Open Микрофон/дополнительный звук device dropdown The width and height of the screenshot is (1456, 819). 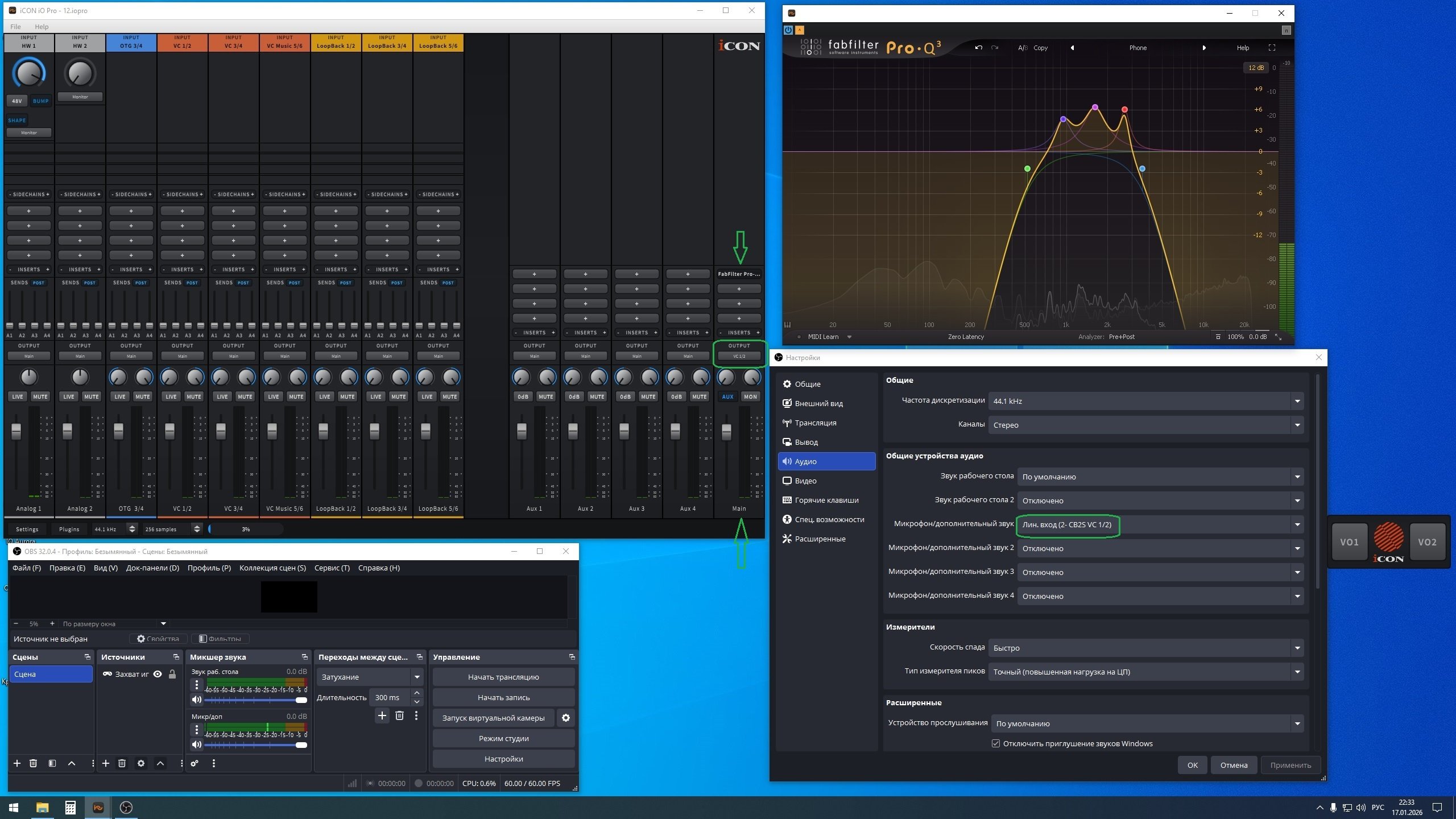(x=1159, y=524)
